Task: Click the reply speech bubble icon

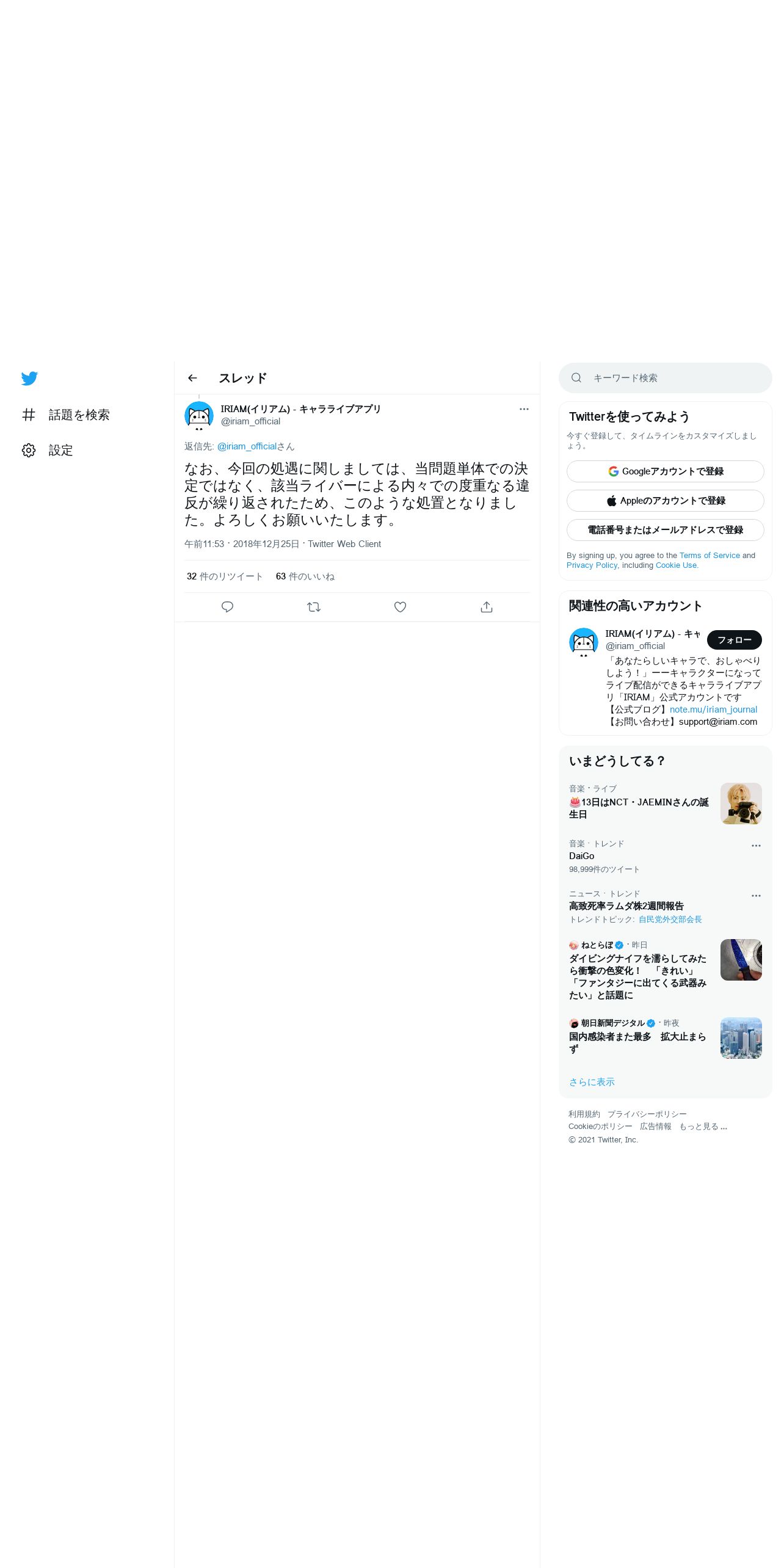Action: point(227,607)
